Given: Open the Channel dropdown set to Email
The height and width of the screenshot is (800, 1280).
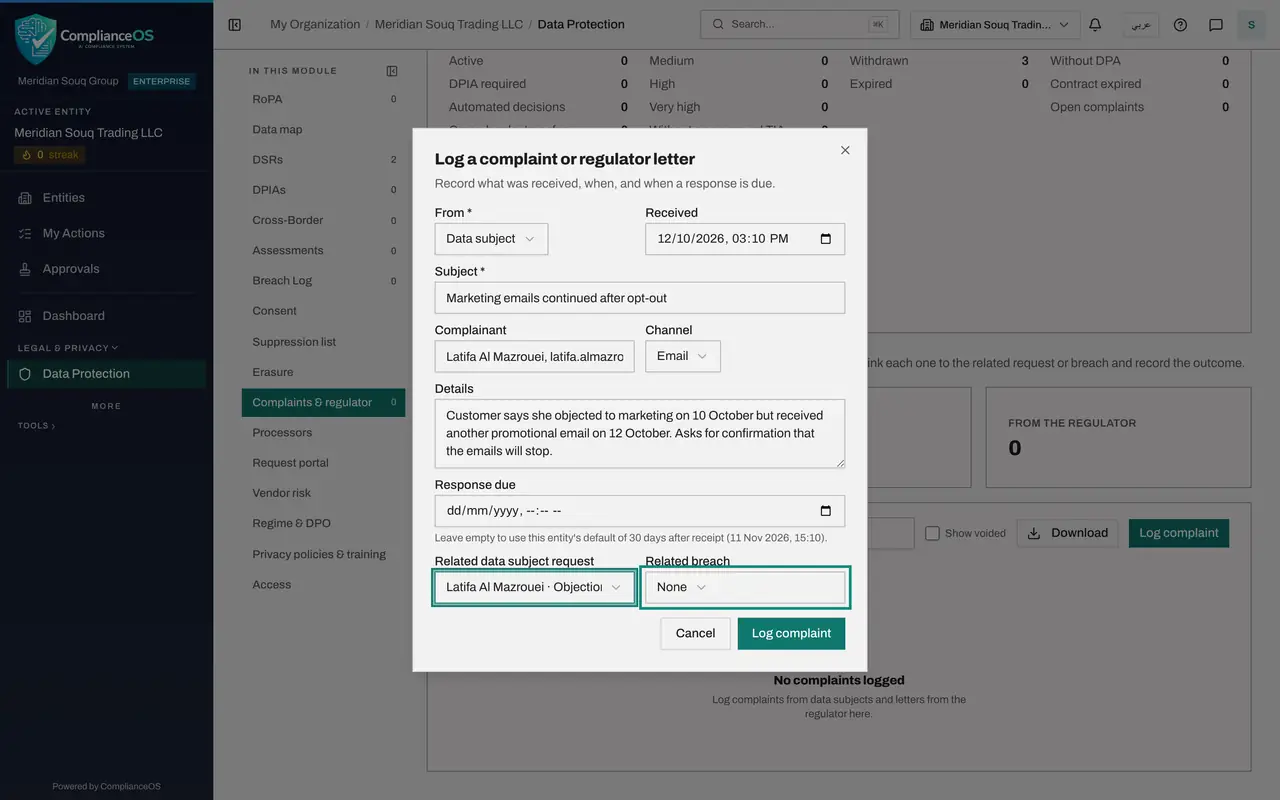Looking at the screenshot, I should point(683,356).
